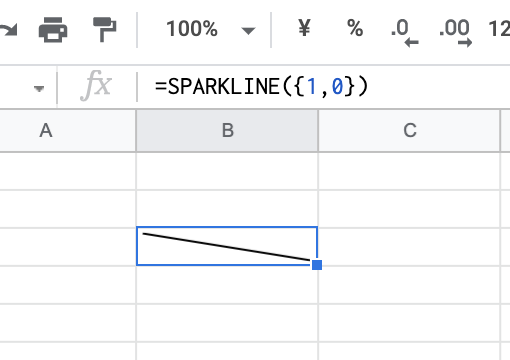Select column A header
This screenshot has height=360, width=510.
click(x=68, y=130)
